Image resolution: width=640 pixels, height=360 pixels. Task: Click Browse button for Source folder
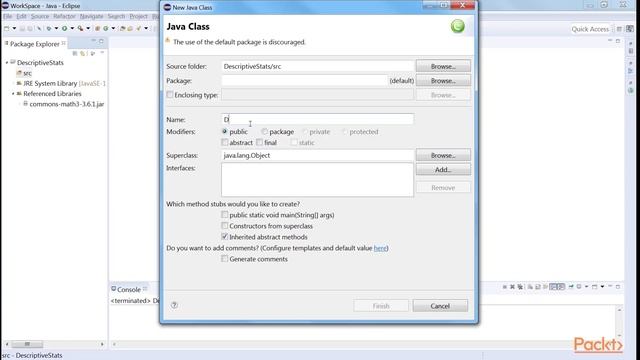click(x=443, y=66)
